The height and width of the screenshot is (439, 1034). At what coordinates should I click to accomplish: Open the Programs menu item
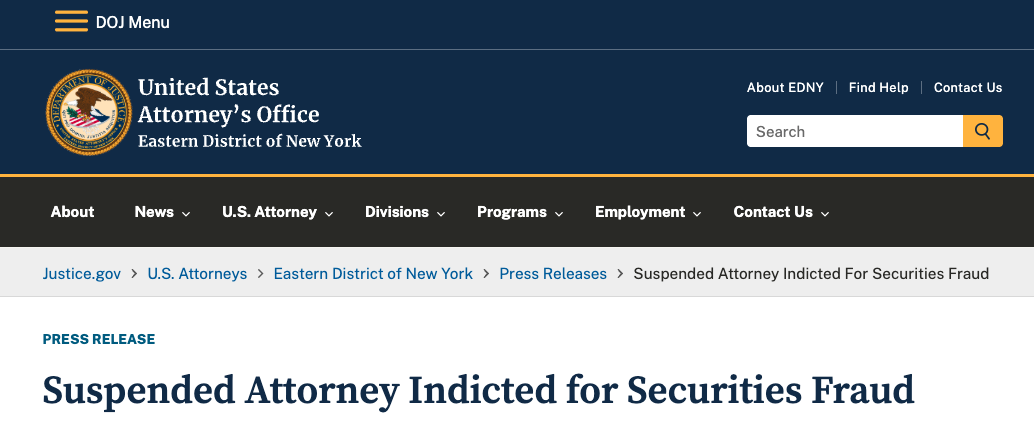(x=520, y=212)
